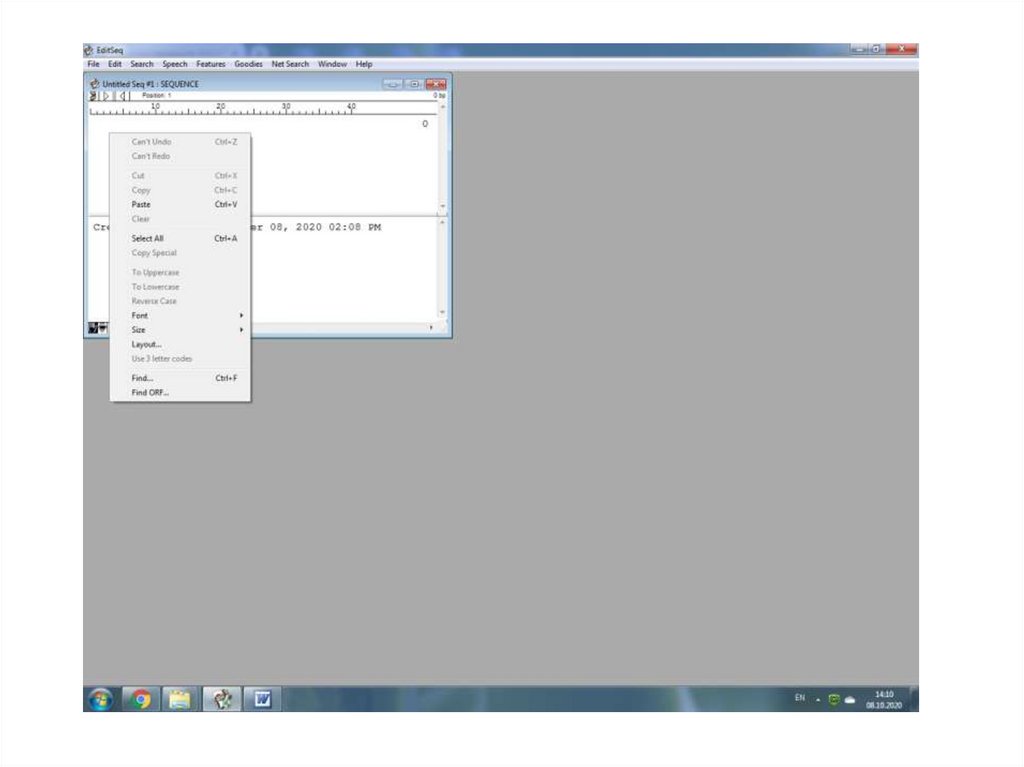The width and height of the screenshot is (1024, 767).
Task: Open the Goodies menu
Action: [249, 64]
